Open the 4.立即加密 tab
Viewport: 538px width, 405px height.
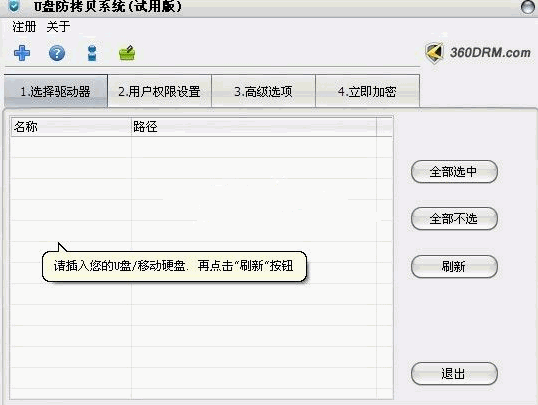(x=367, y=91)
